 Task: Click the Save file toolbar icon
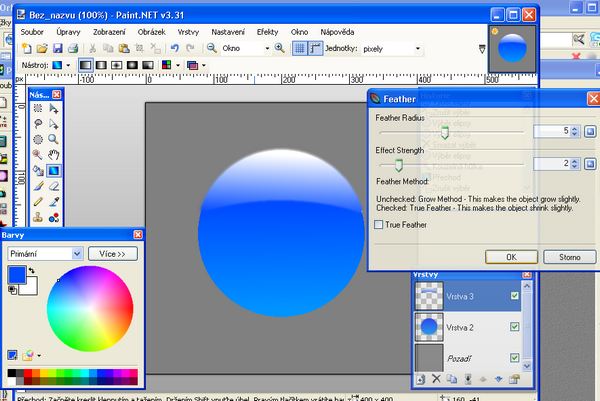click(58, 48)
